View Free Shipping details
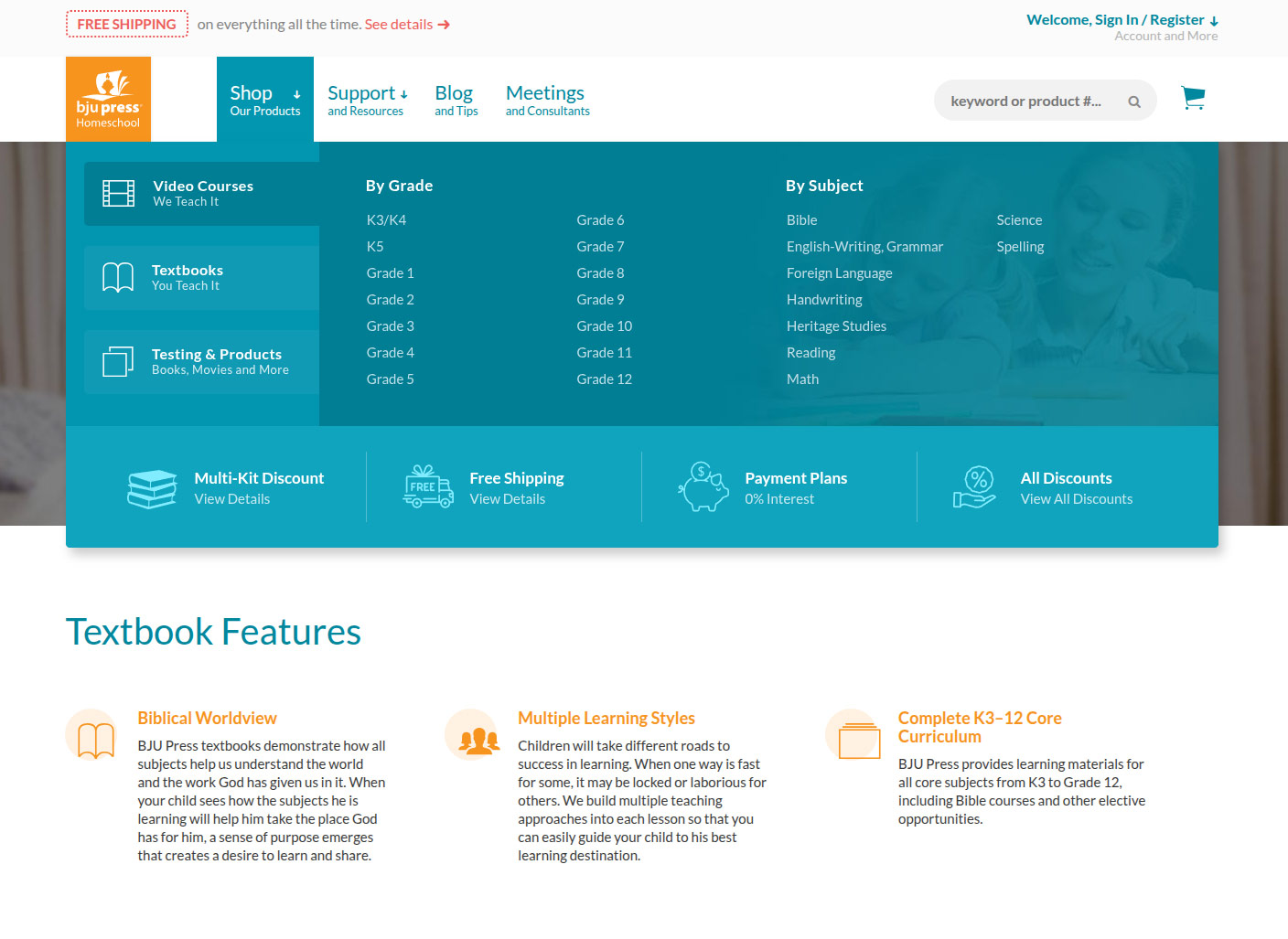 tap(508, 499)
